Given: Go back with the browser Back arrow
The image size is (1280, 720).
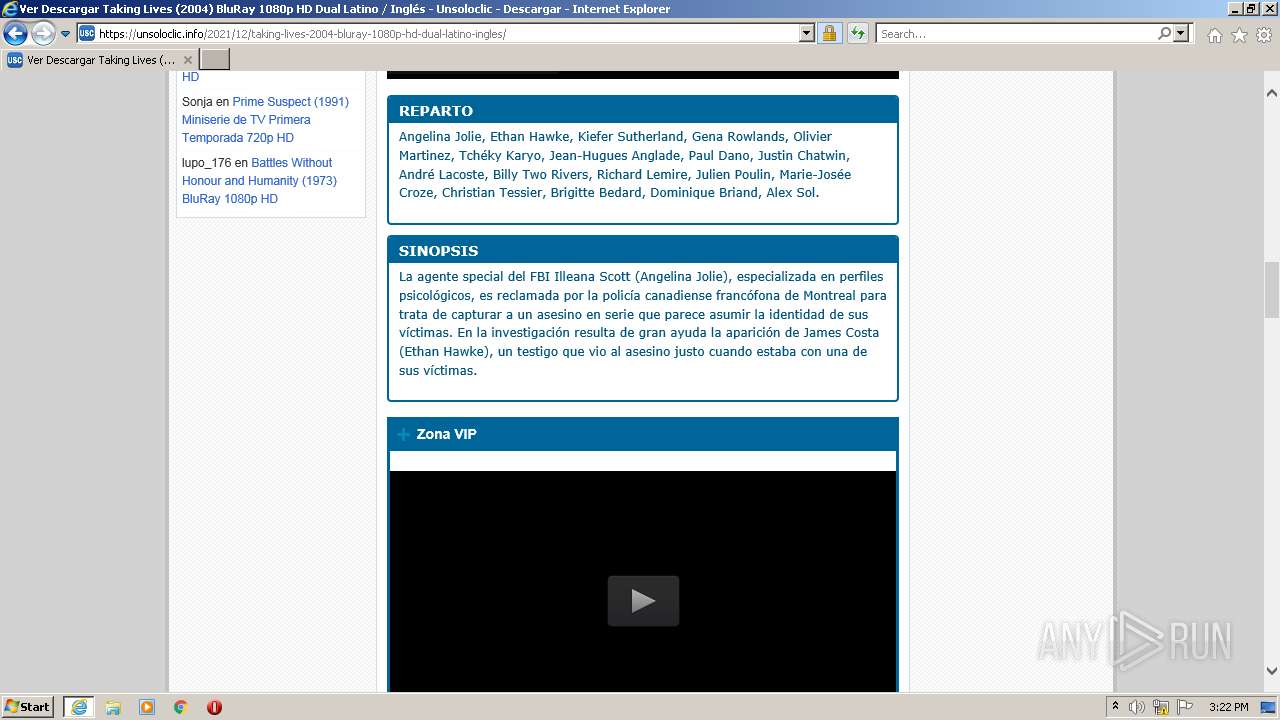Looking at the screenshot, I should [15, 34].
